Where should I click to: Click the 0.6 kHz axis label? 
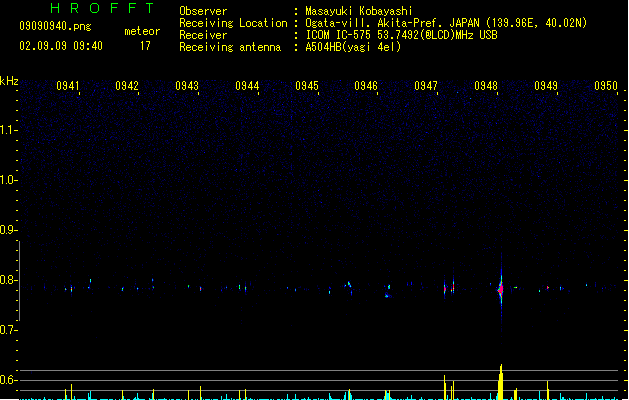click(8, 380)
